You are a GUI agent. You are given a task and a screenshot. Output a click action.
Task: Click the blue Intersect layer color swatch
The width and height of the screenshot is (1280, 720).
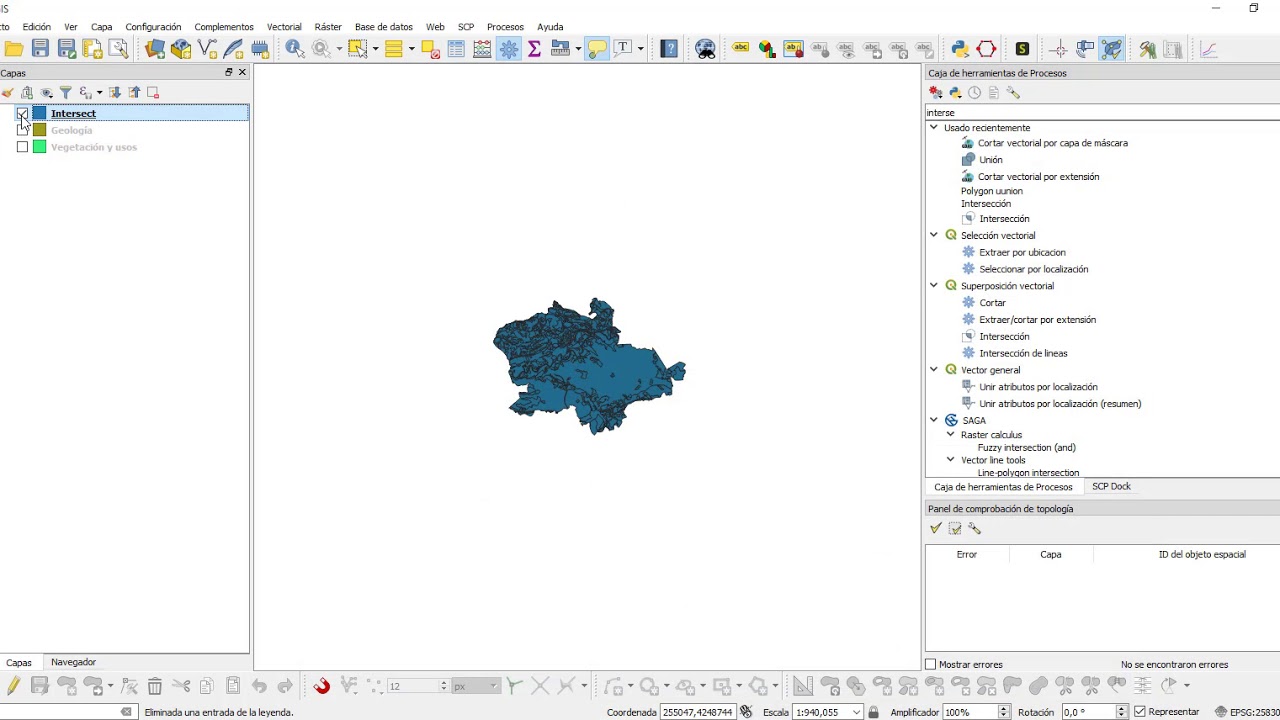[x=39, y=113]
